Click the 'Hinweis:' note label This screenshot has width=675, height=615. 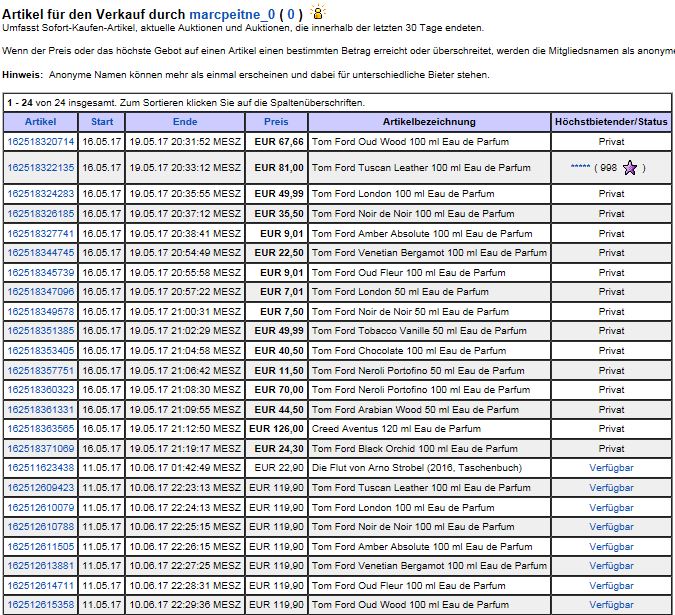[x=22, y=75]
